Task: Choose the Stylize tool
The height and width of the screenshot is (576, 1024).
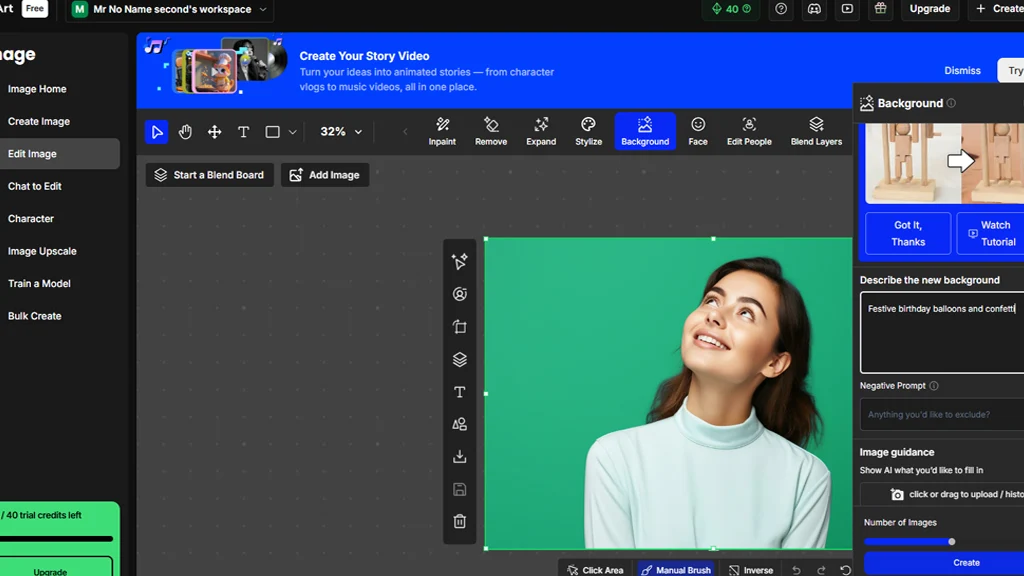Action: tap(588, 131)
